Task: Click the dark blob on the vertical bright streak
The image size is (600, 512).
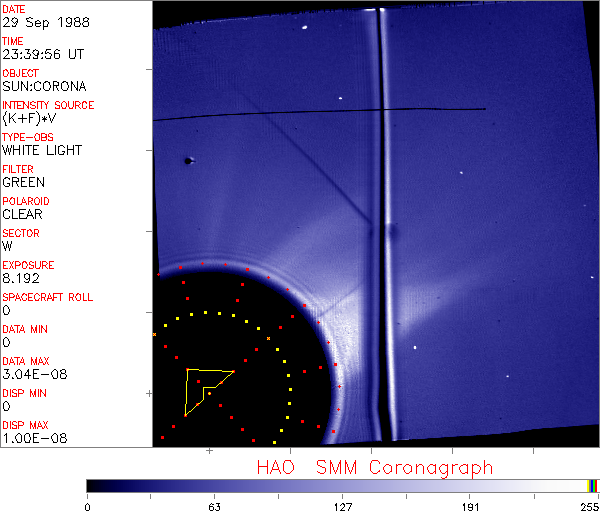Action: pyautogui.click(x=392, y=235)
